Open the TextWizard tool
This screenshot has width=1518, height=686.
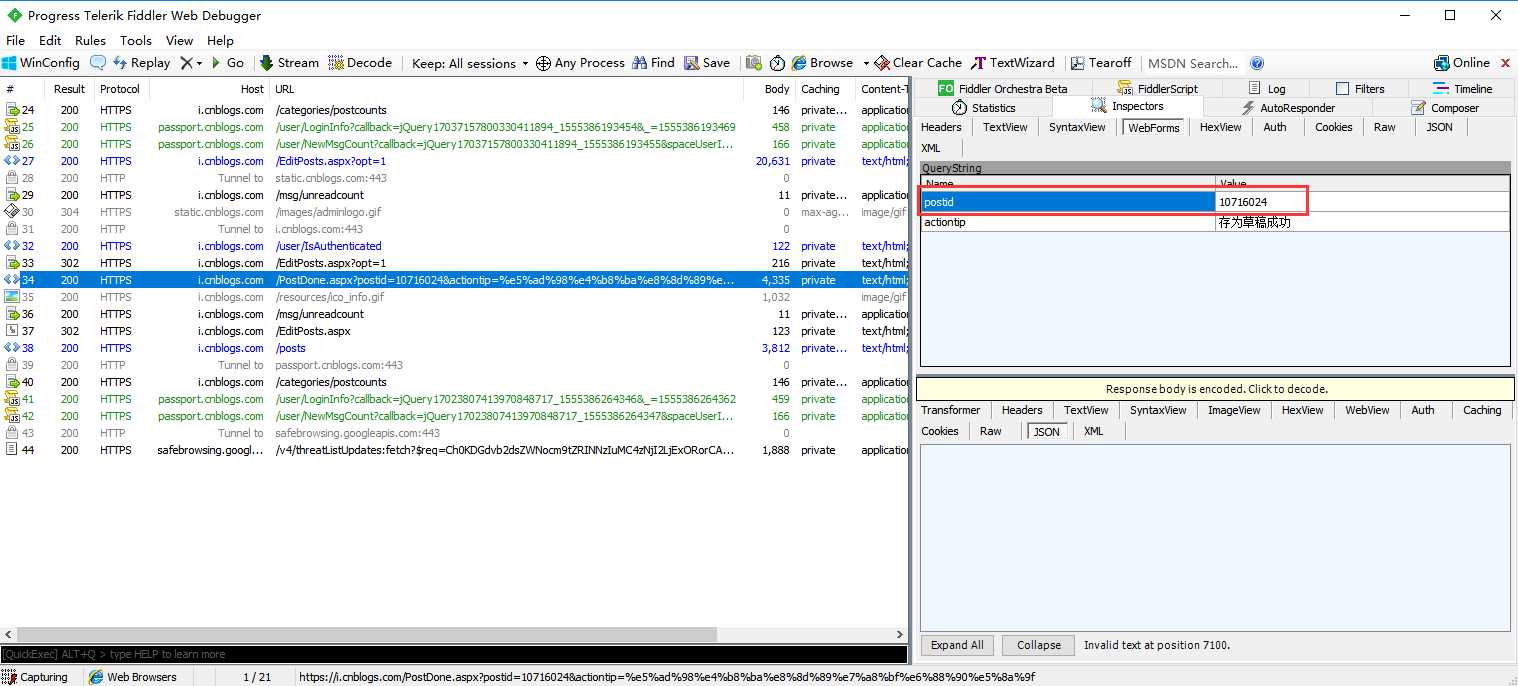[1013, 63]
